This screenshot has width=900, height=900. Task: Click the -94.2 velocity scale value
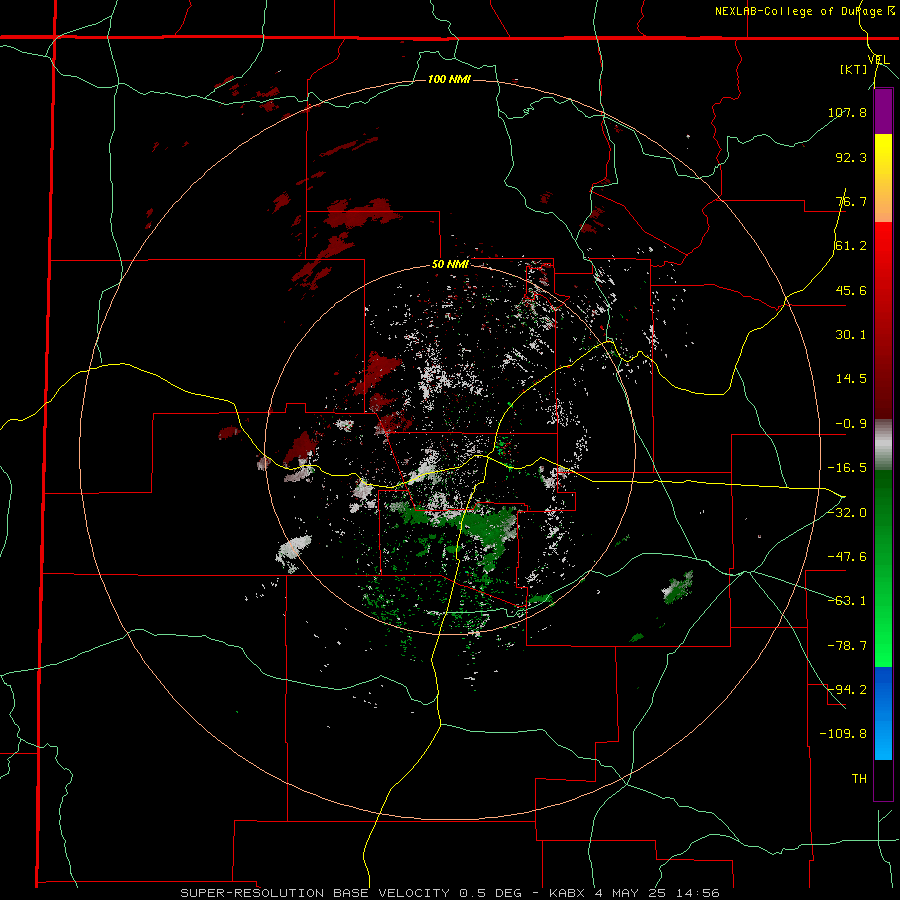(847, 690)
